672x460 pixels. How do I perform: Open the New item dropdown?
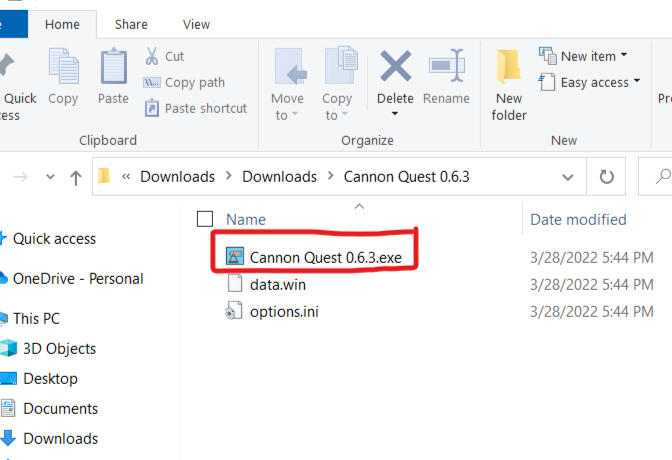(584, 56)
